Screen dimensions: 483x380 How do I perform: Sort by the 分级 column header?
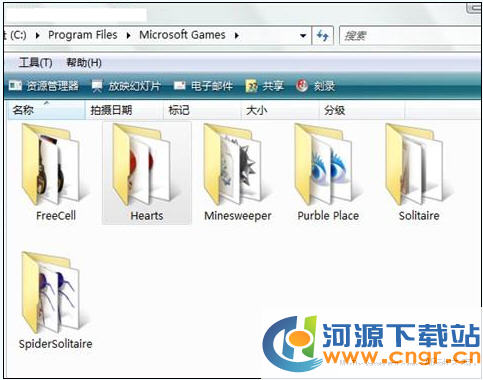coord(362,110)
